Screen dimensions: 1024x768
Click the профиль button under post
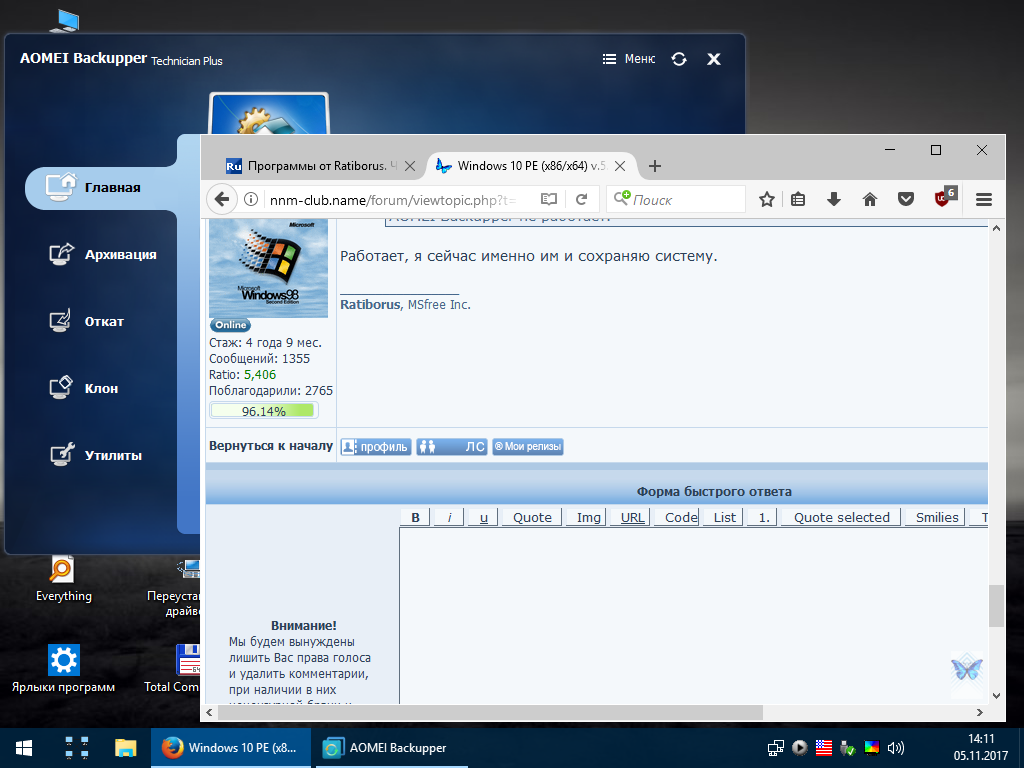click(x=376, y=447)
